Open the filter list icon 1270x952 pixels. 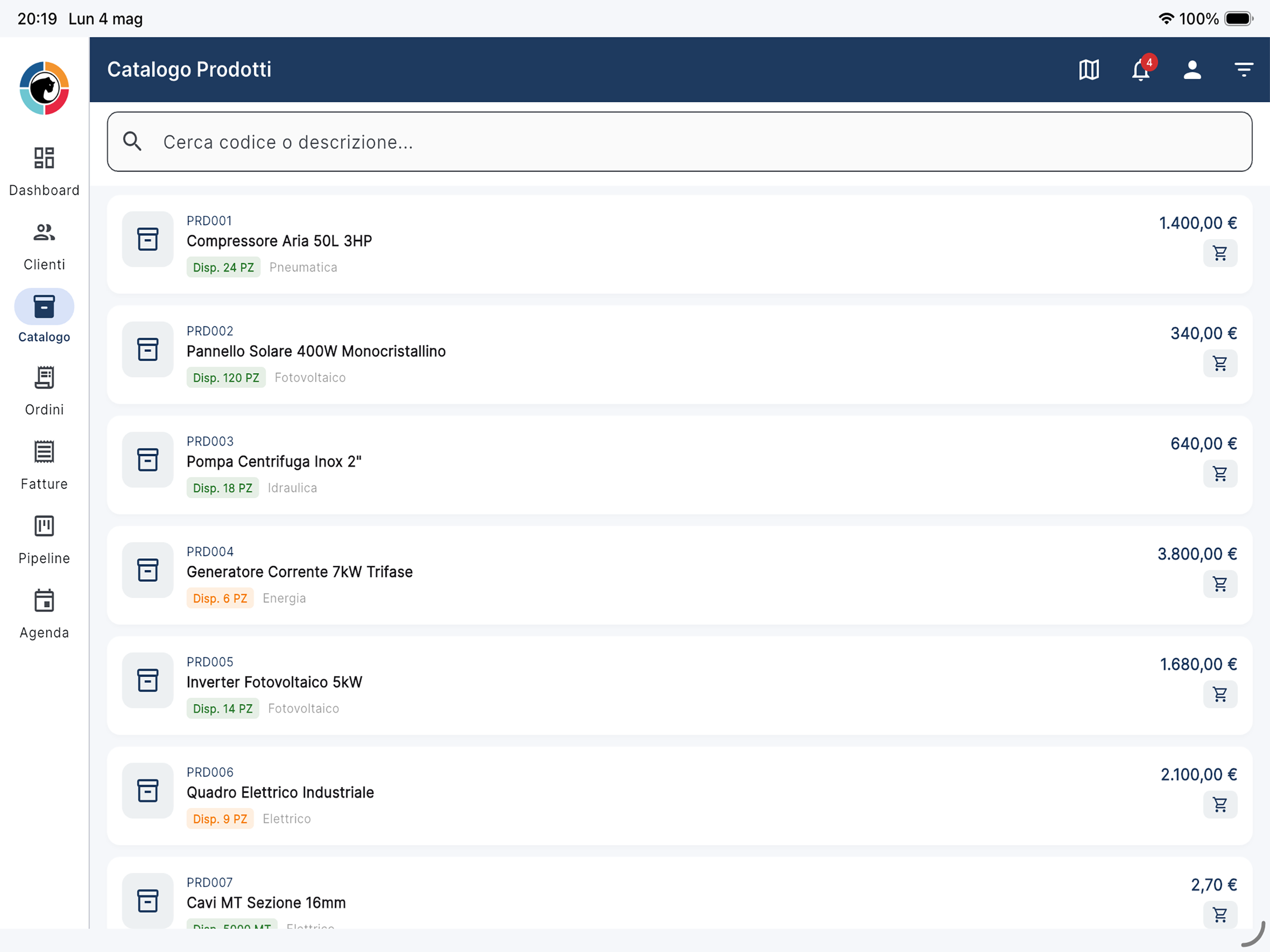pyautogui.click(x=1244, y=70)
